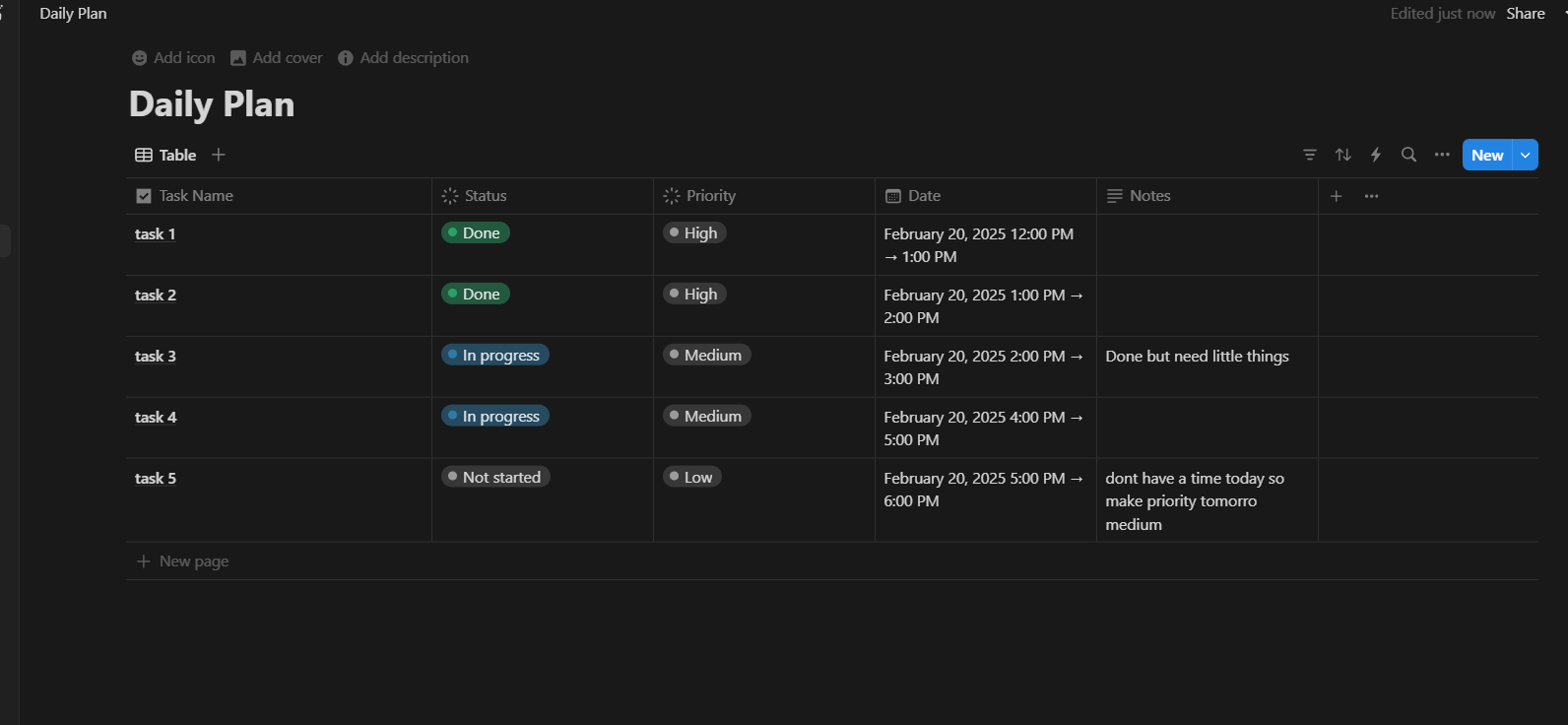The image size is (1568, 725).
Task: Open the column options three-dot icon after Notes
Action: 1371,196
